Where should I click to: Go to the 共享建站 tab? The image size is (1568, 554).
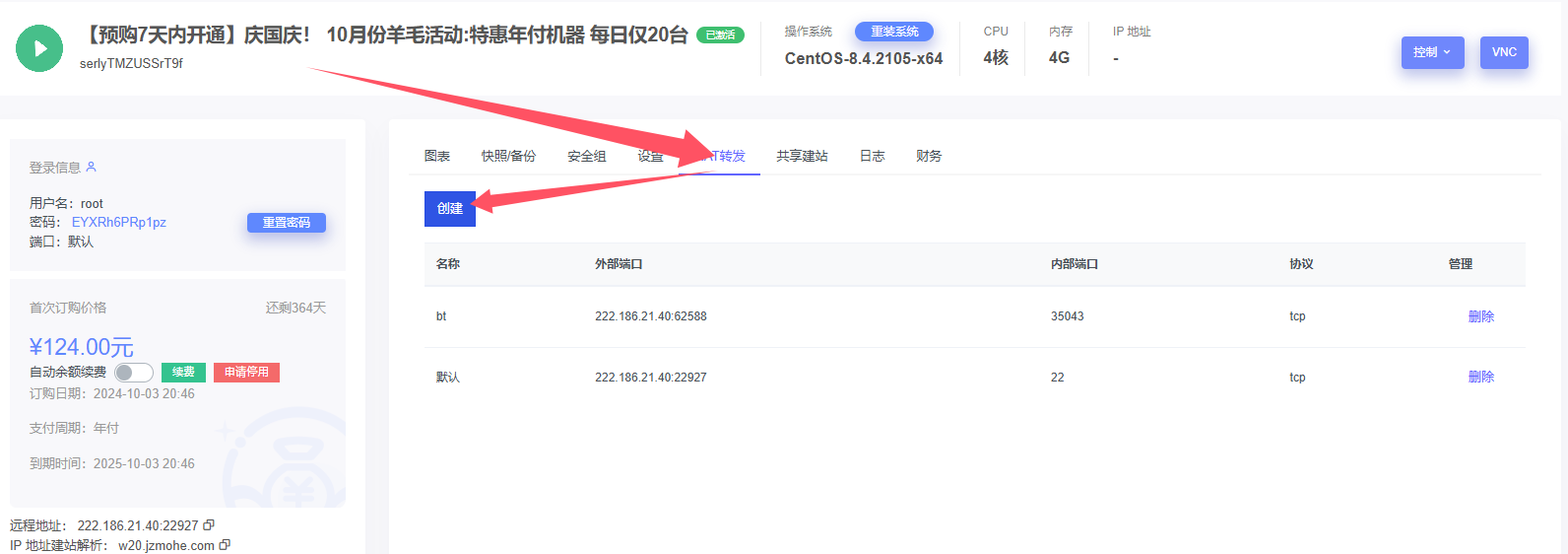(x=802, y=156)
